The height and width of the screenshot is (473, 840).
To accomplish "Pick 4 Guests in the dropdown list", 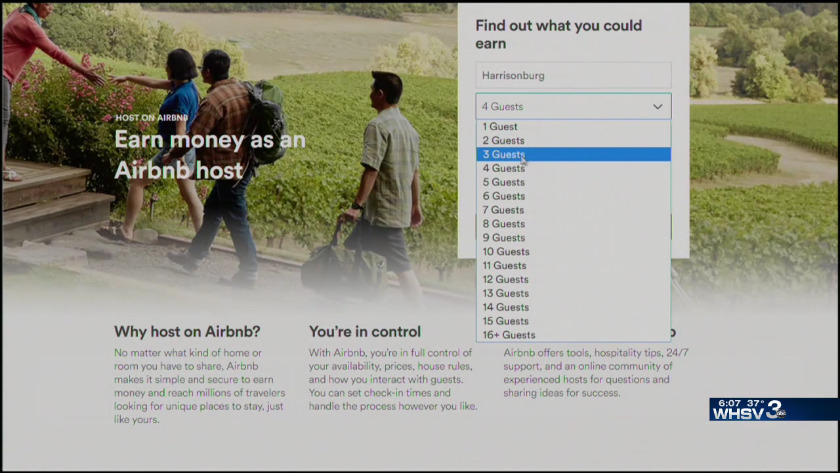I will (x=503, y=169).
